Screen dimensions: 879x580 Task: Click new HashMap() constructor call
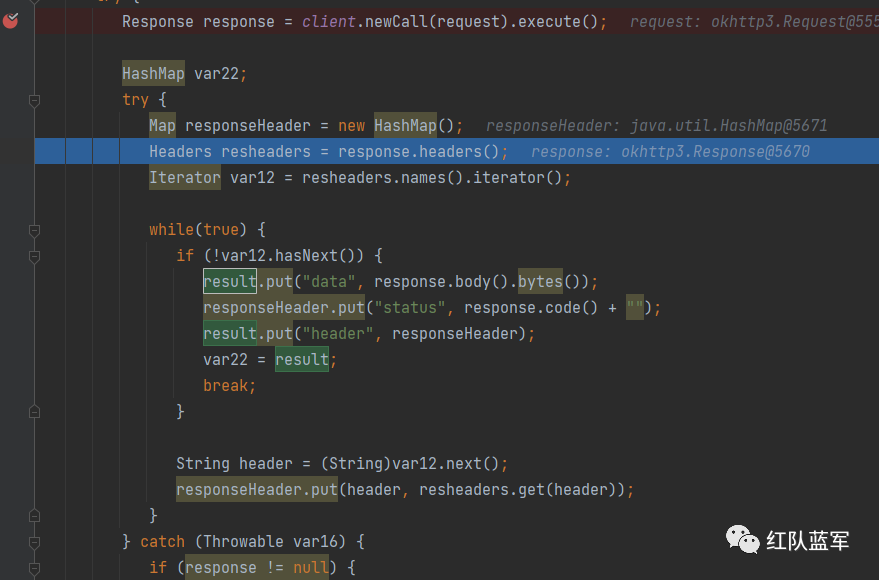[x=400, y=126]
